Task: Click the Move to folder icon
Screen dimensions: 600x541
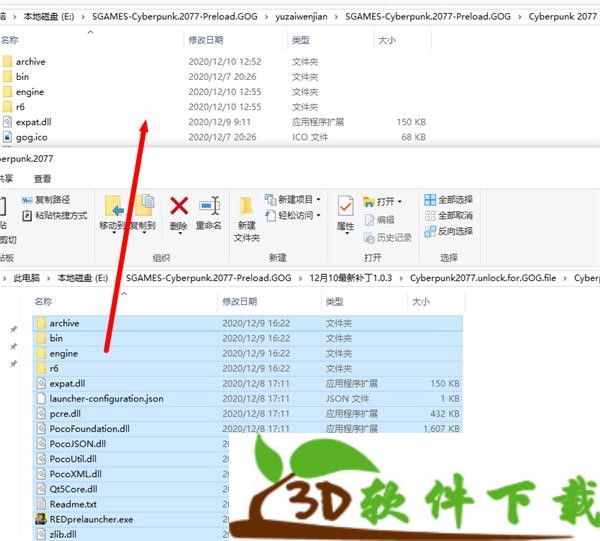Action: (x=114, y=206)
